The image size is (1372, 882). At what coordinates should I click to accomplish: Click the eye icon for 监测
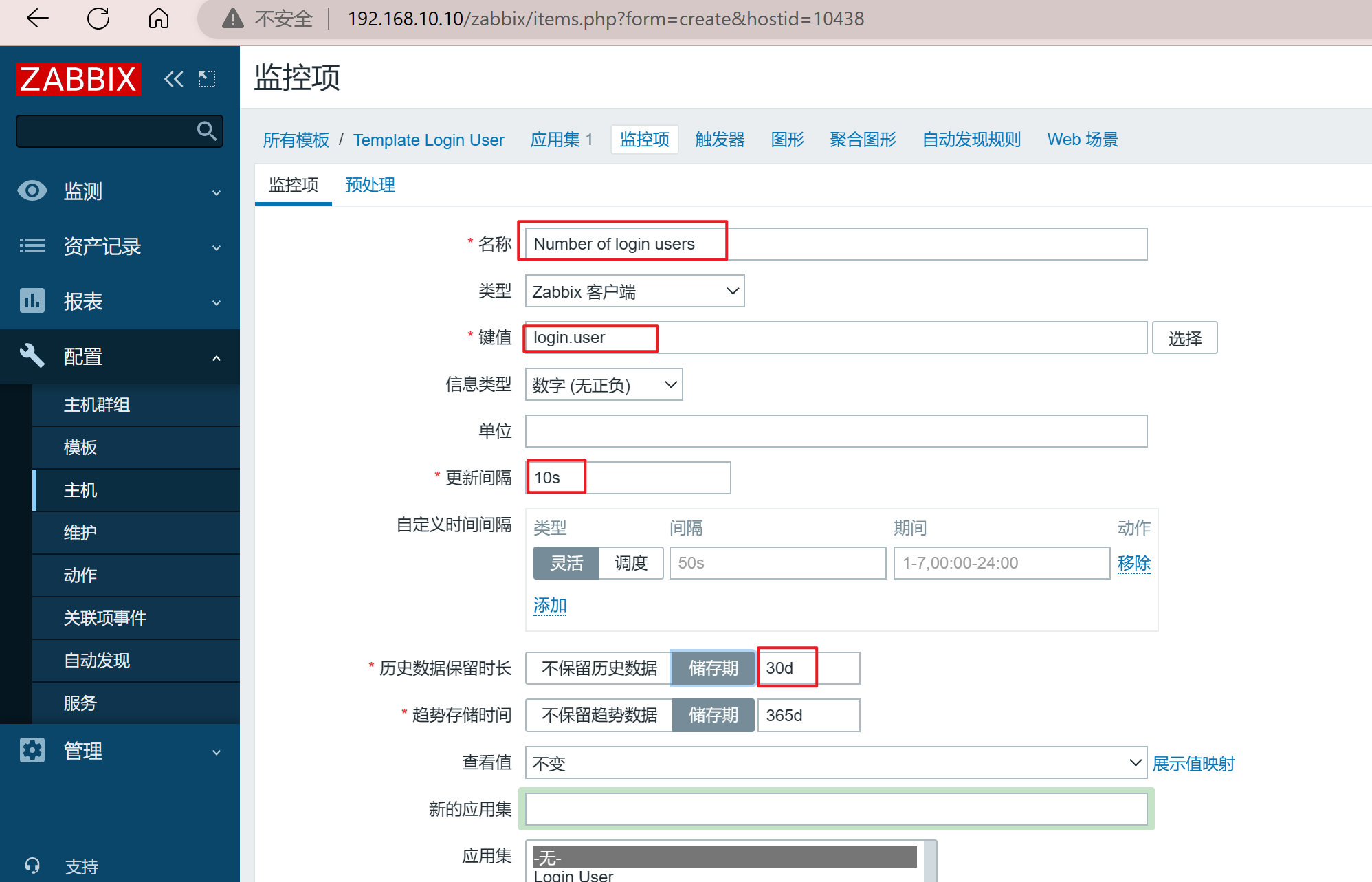tap(32, 190)
